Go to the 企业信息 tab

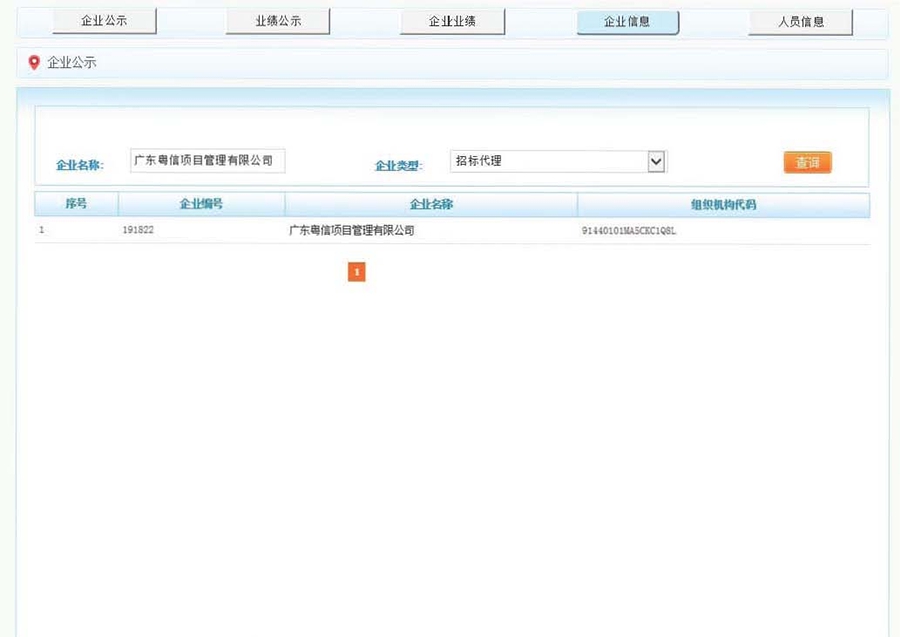click(x=627, y=21)
